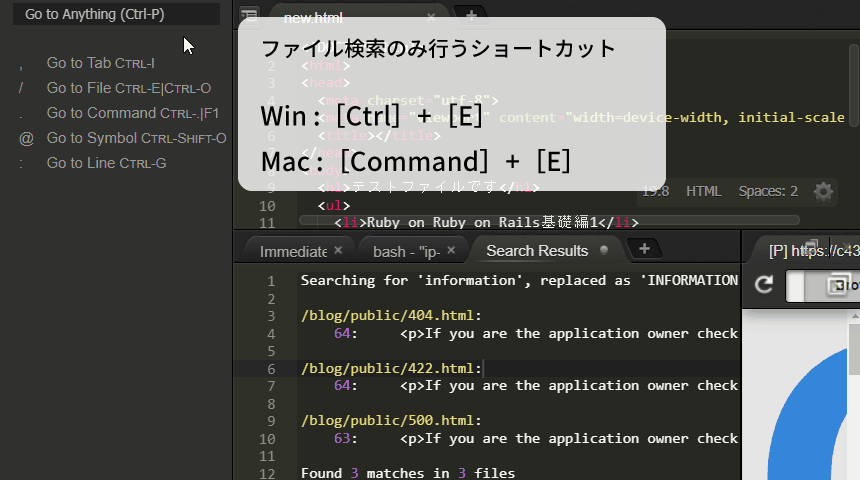860x480 pixels.
Task: Select Go to File option
Action: [128, 88]
